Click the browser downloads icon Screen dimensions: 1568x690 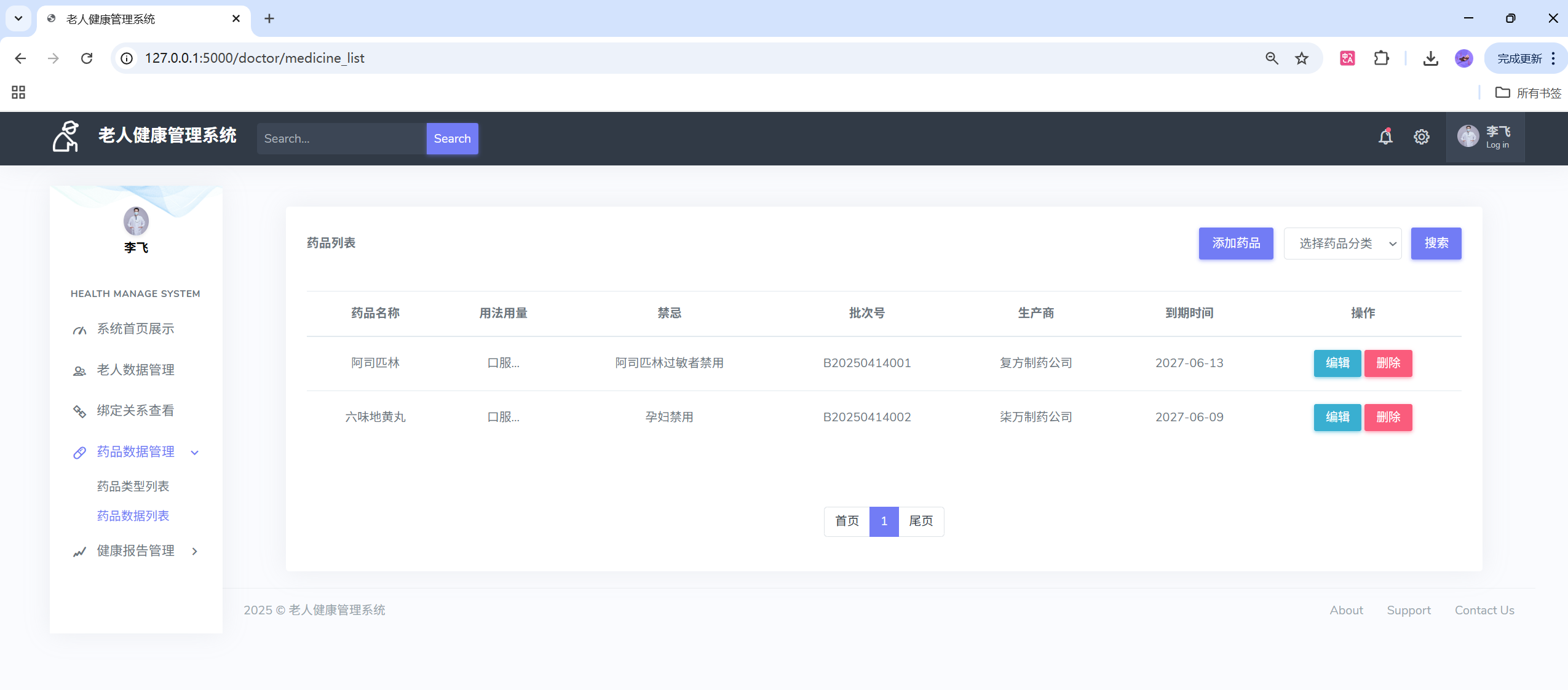tap(1430, 58)
